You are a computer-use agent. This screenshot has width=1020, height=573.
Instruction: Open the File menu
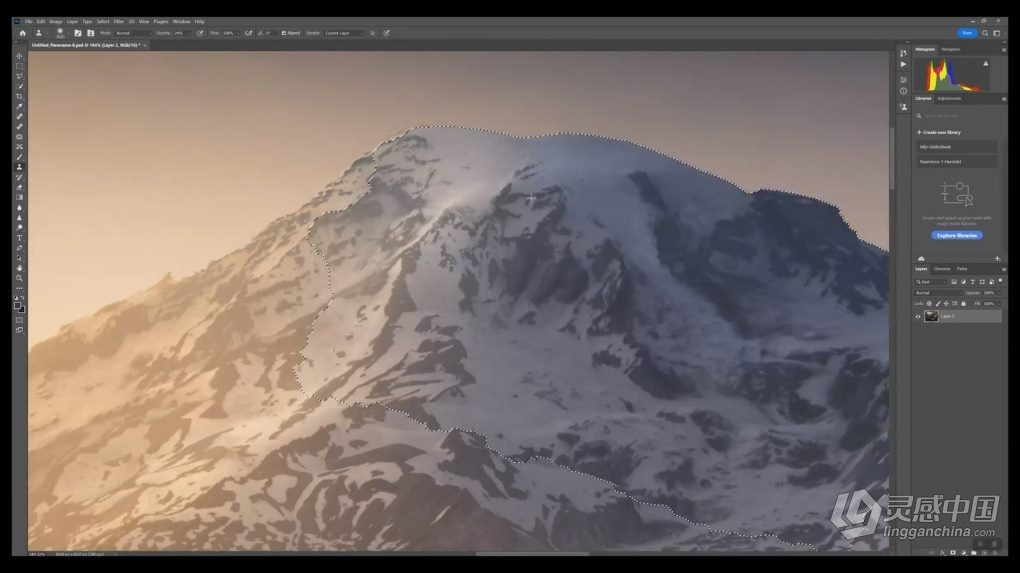click(x=29, y=21)
